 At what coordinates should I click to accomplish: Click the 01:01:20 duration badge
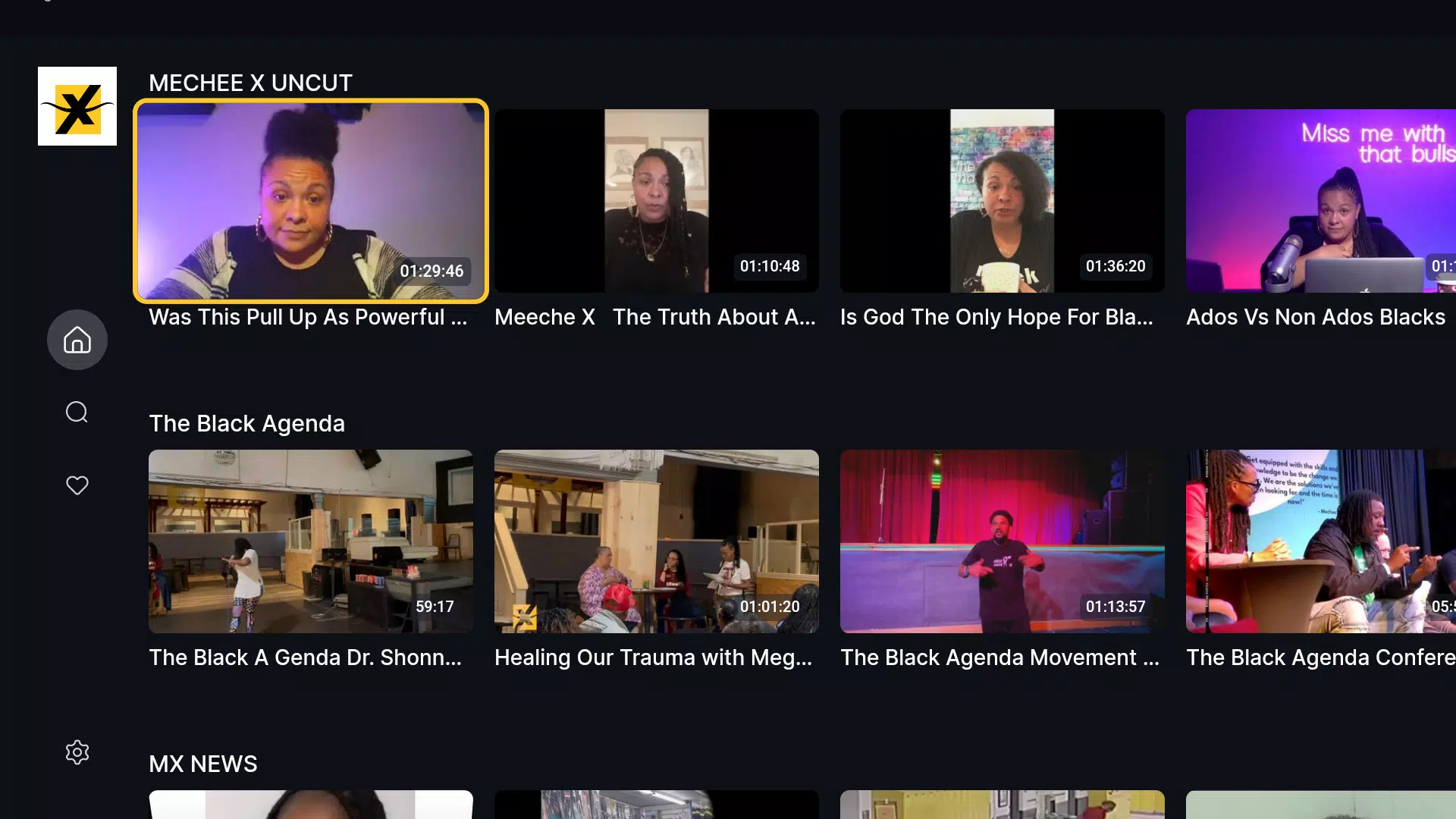coord(770,607)
